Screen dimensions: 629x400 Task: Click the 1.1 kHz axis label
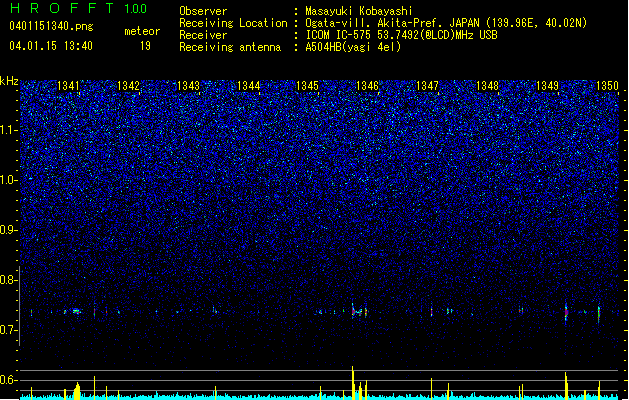pos(9,130)
